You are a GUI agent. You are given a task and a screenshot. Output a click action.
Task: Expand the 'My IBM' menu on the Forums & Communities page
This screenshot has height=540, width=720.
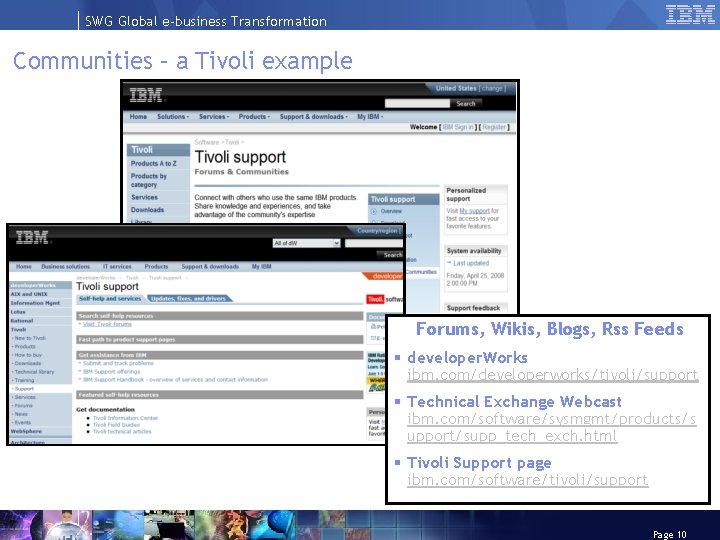pos(370,117)
